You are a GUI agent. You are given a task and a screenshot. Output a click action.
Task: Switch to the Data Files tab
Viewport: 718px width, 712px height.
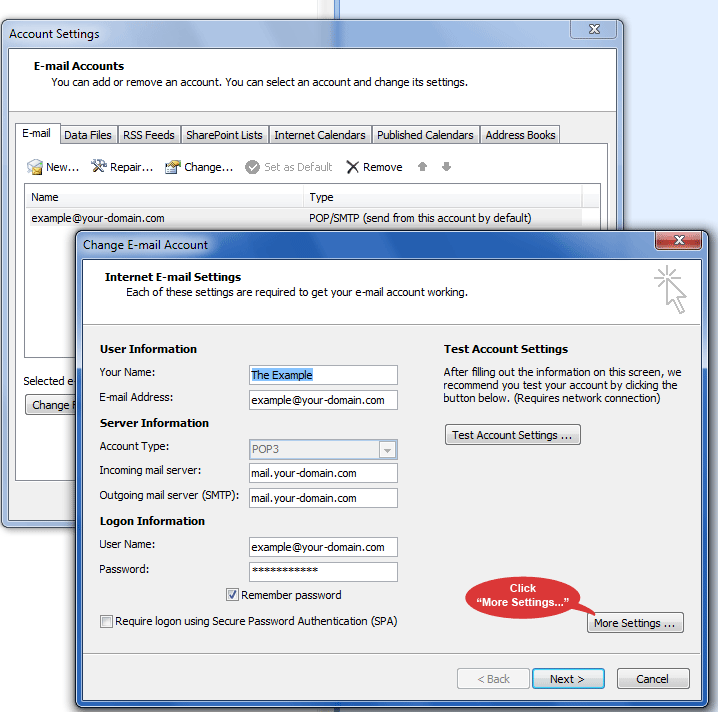click(88, 135)
